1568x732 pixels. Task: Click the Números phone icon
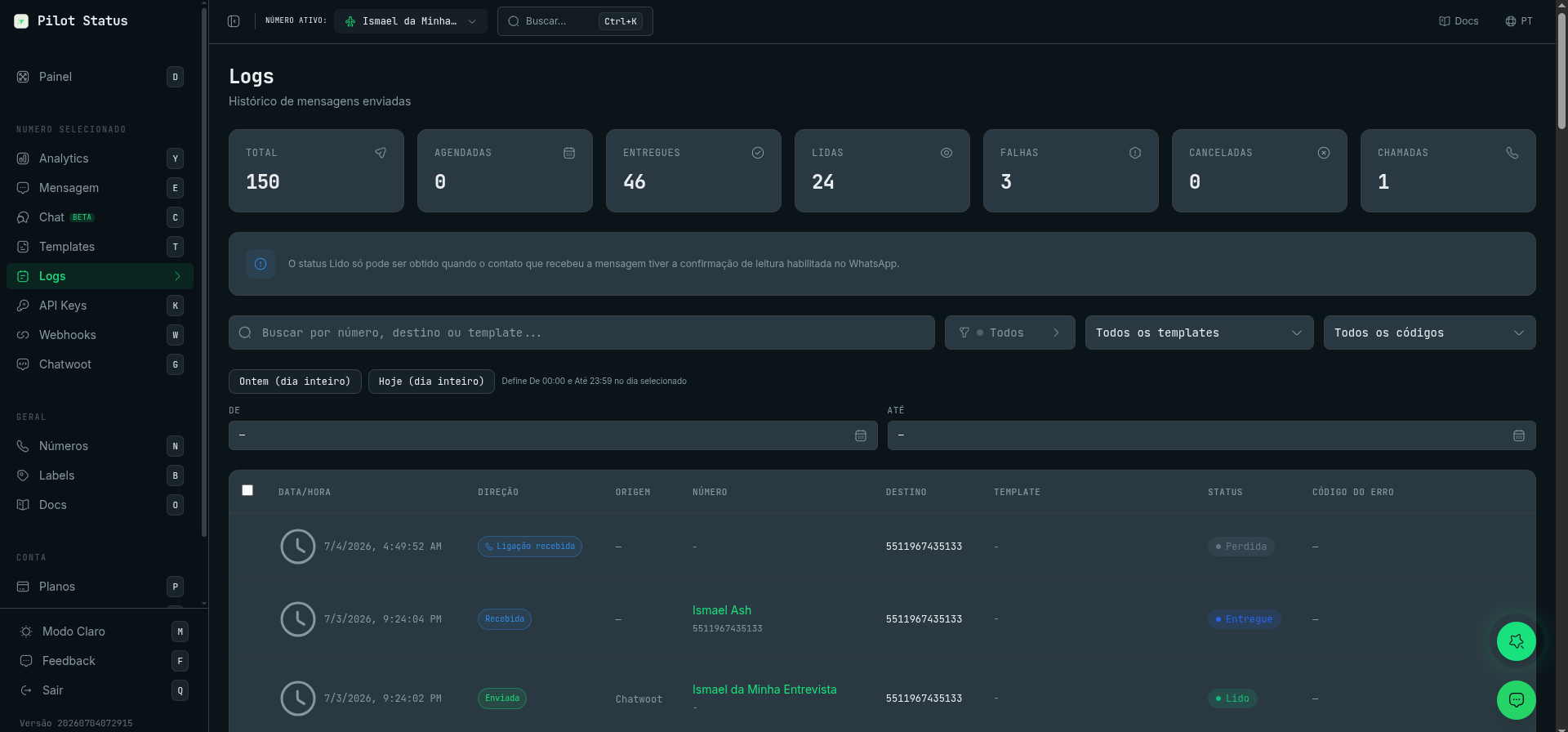(23, 446)
